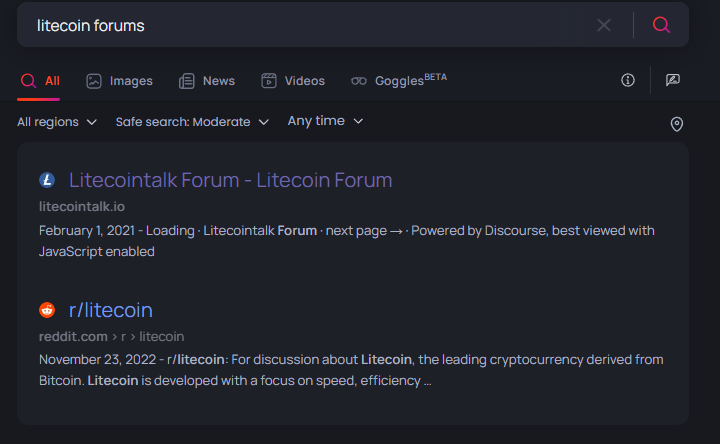Open the Videos tab
Screen dimensions: 720x444
pos(293,81)
